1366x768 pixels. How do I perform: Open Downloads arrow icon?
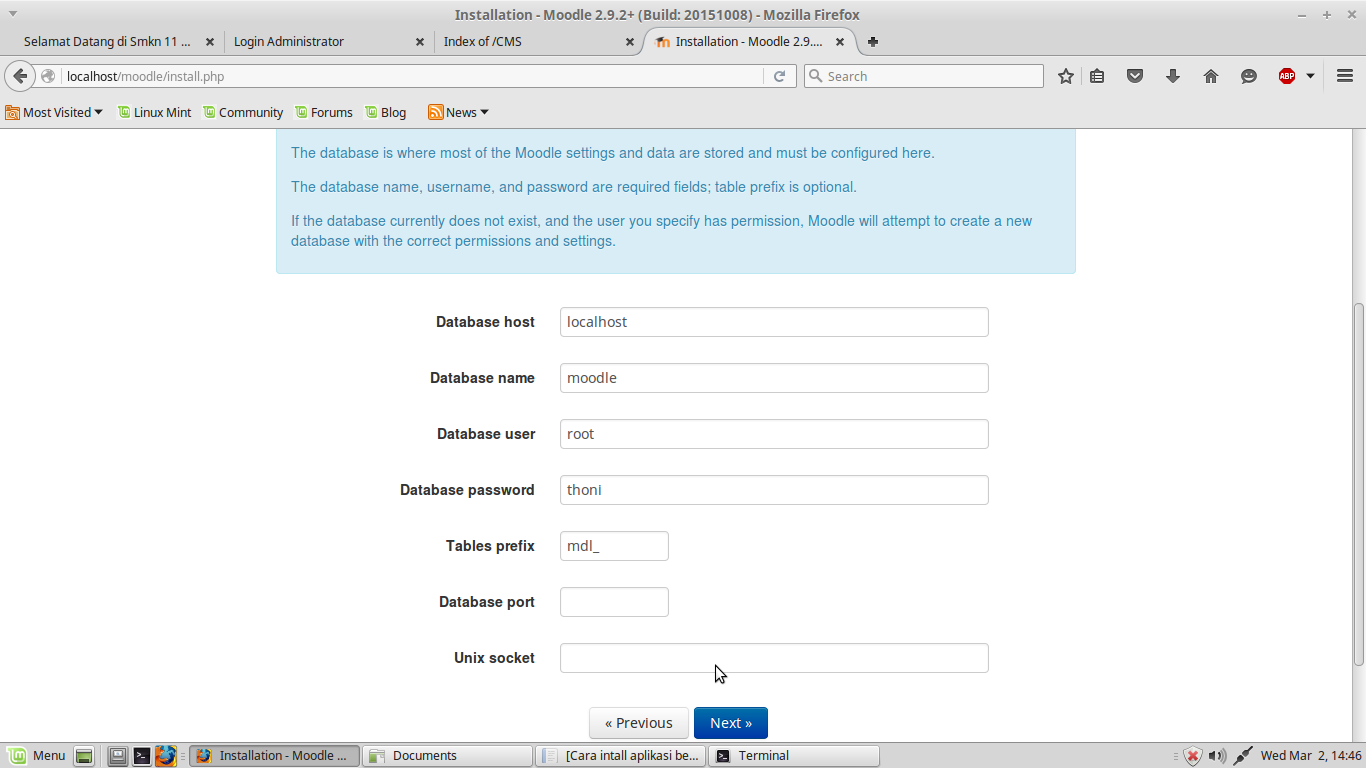pyautogui.click(x=1173, y=76)
